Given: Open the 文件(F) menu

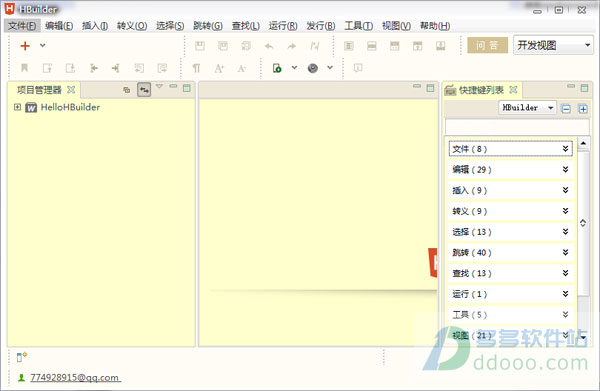Looking at the screenshot, I should (22, 26).
